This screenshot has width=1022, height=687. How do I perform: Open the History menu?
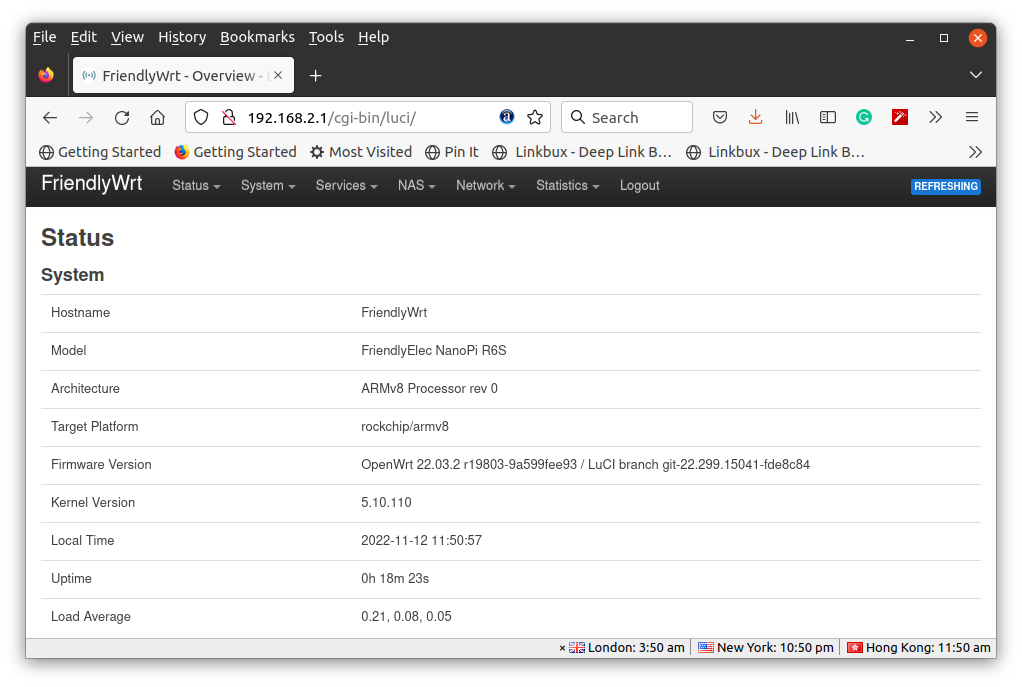[182, 37]
